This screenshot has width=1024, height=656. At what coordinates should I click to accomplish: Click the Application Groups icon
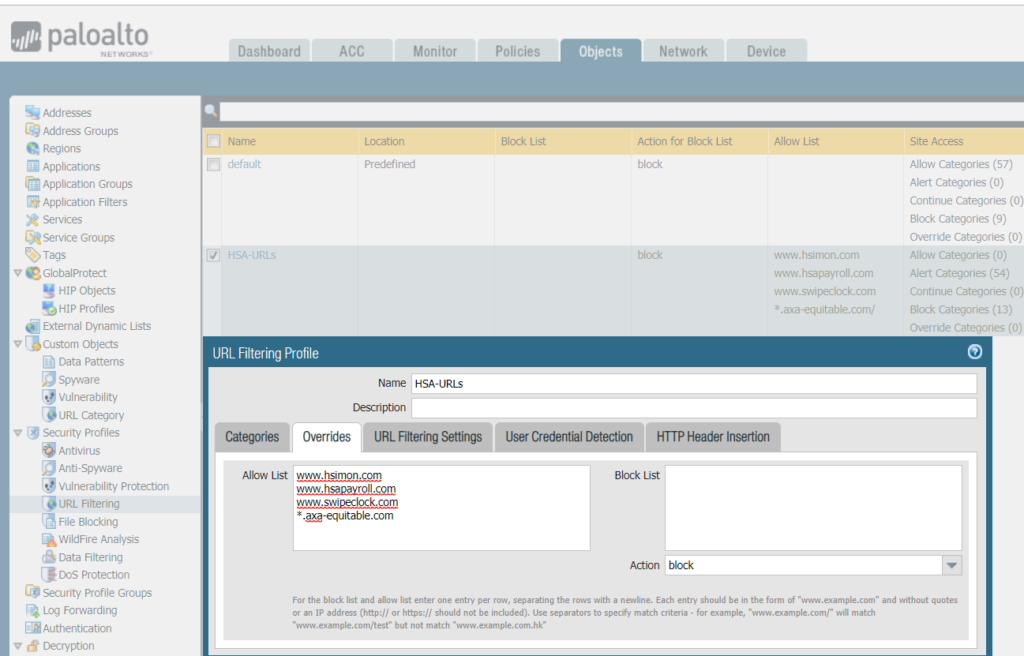33,184
